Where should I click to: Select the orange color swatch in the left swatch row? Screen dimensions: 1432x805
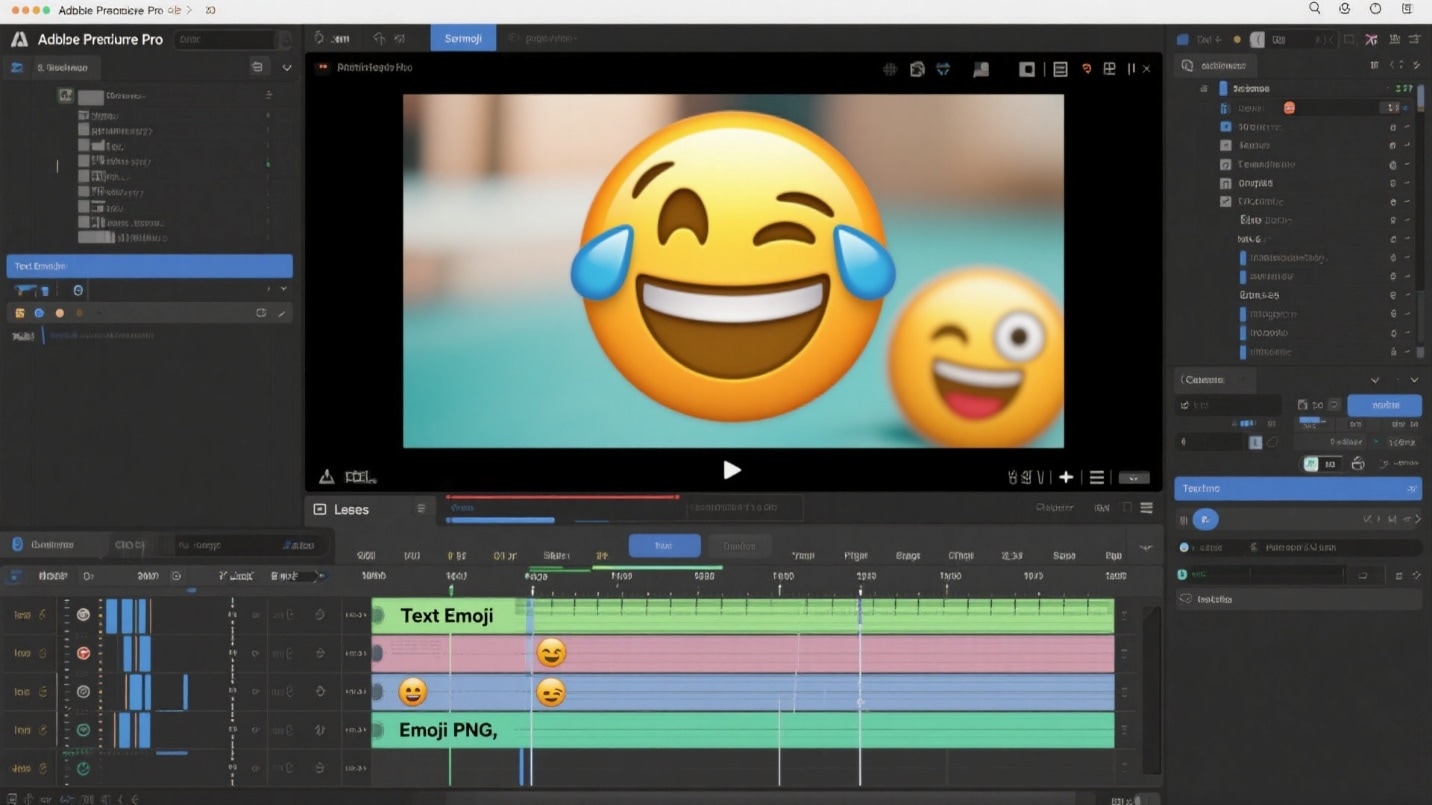[x=60, y=312]
